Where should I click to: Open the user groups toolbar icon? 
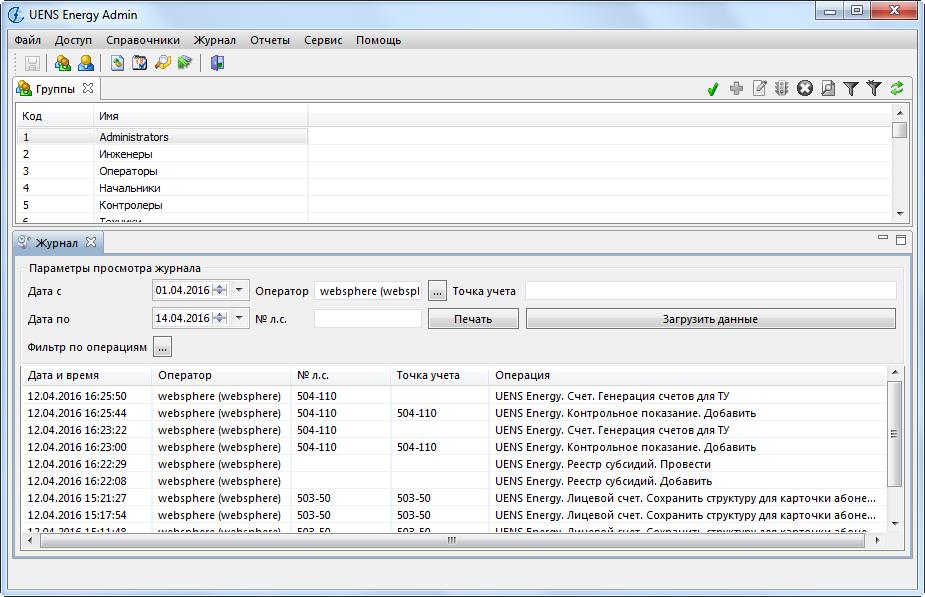point(63,63)
